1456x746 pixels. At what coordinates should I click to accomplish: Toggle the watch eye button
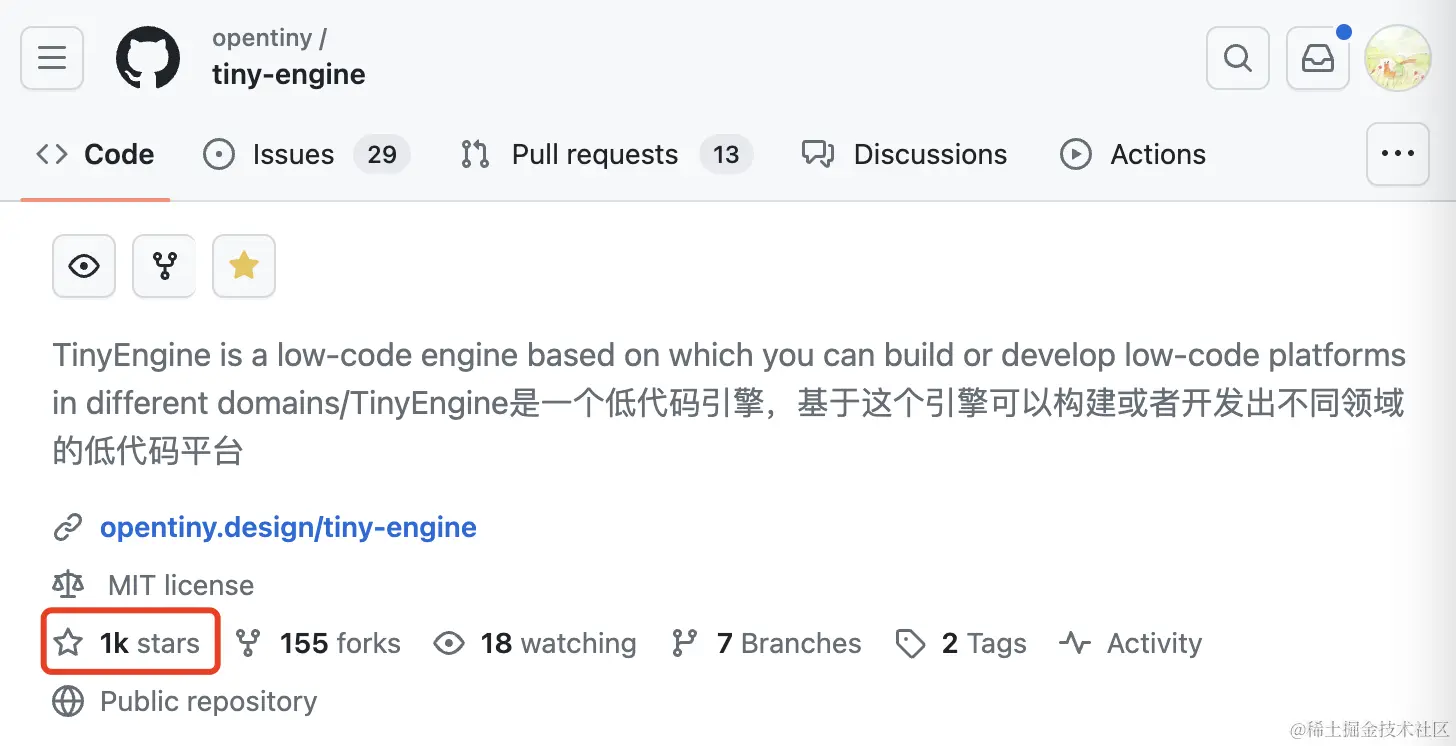tap(84, 266)
